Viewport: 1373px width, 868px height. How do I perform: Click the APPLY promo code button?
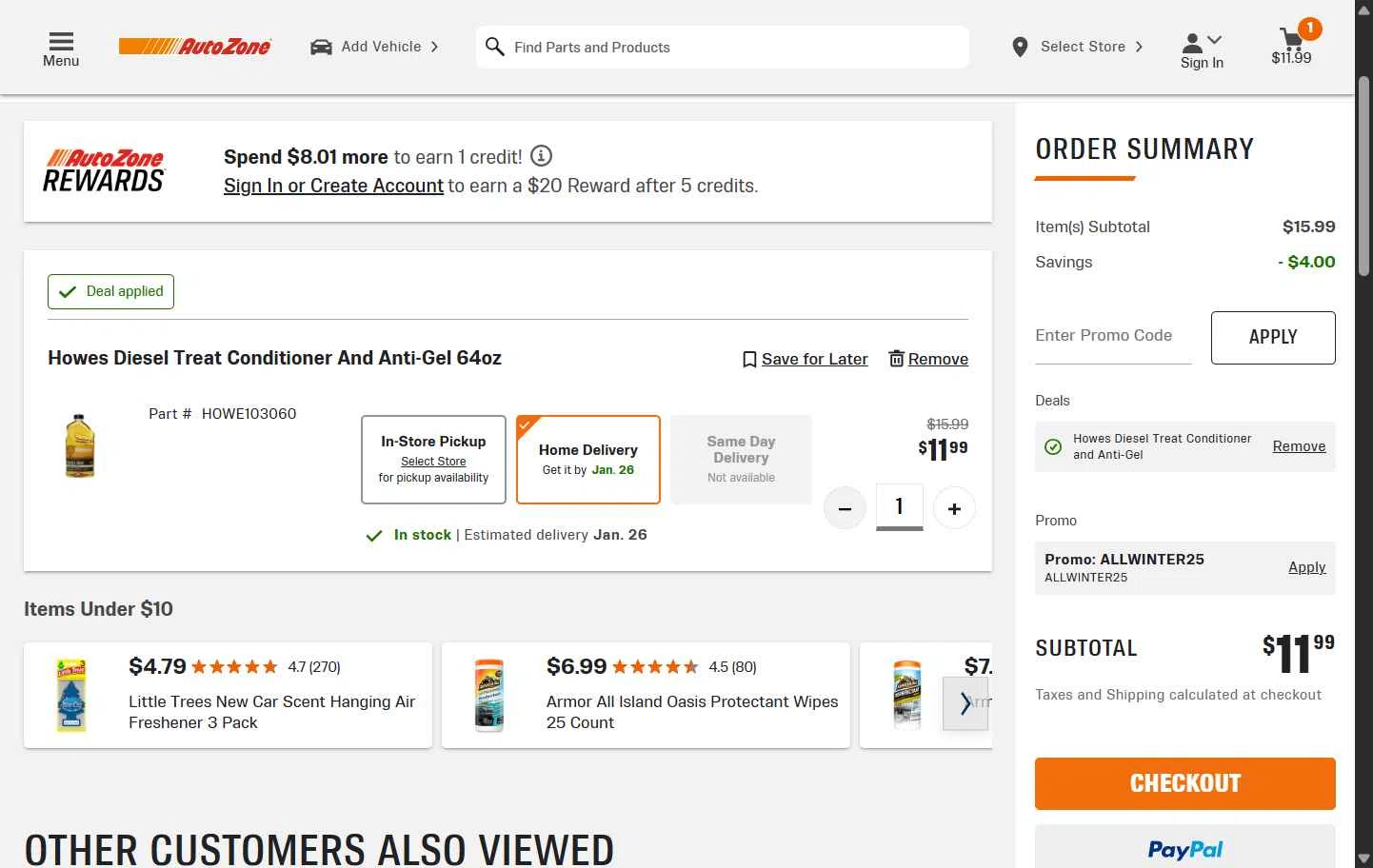(1273, 337)
